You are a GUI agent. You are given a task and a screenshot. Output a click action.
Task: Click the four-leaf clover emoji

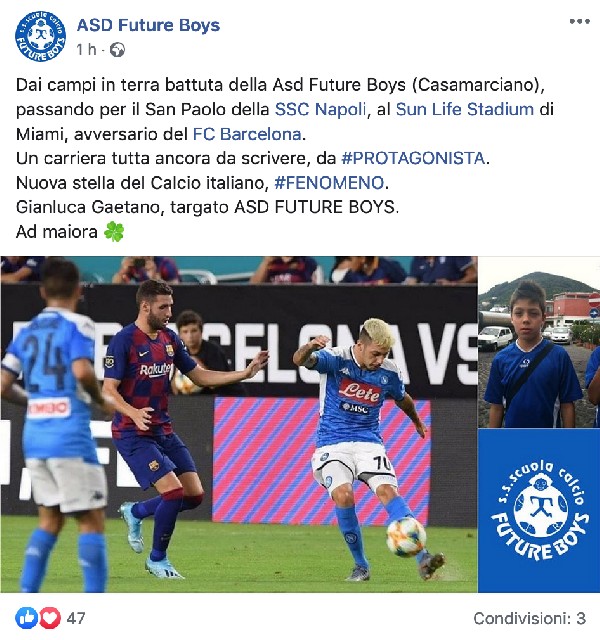[114, 231]
